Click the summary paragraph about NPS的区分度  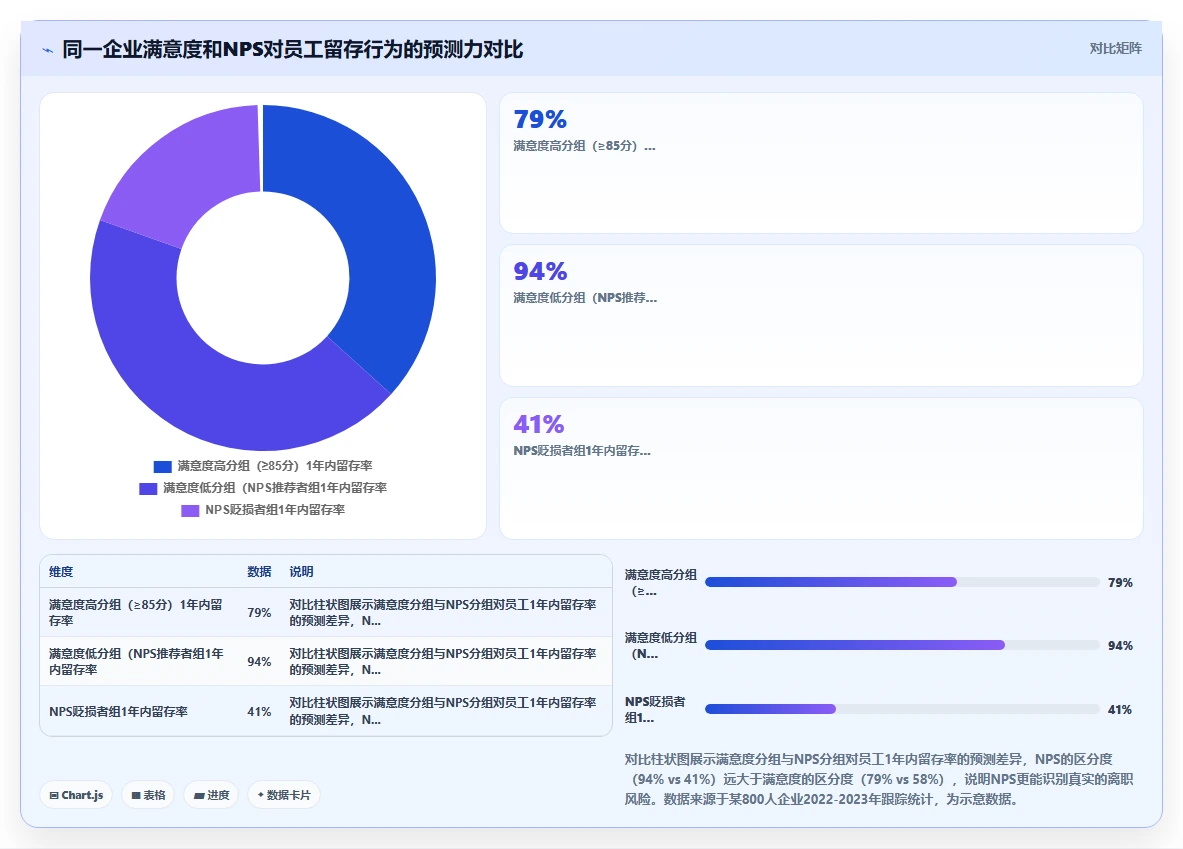coord(879,779)
